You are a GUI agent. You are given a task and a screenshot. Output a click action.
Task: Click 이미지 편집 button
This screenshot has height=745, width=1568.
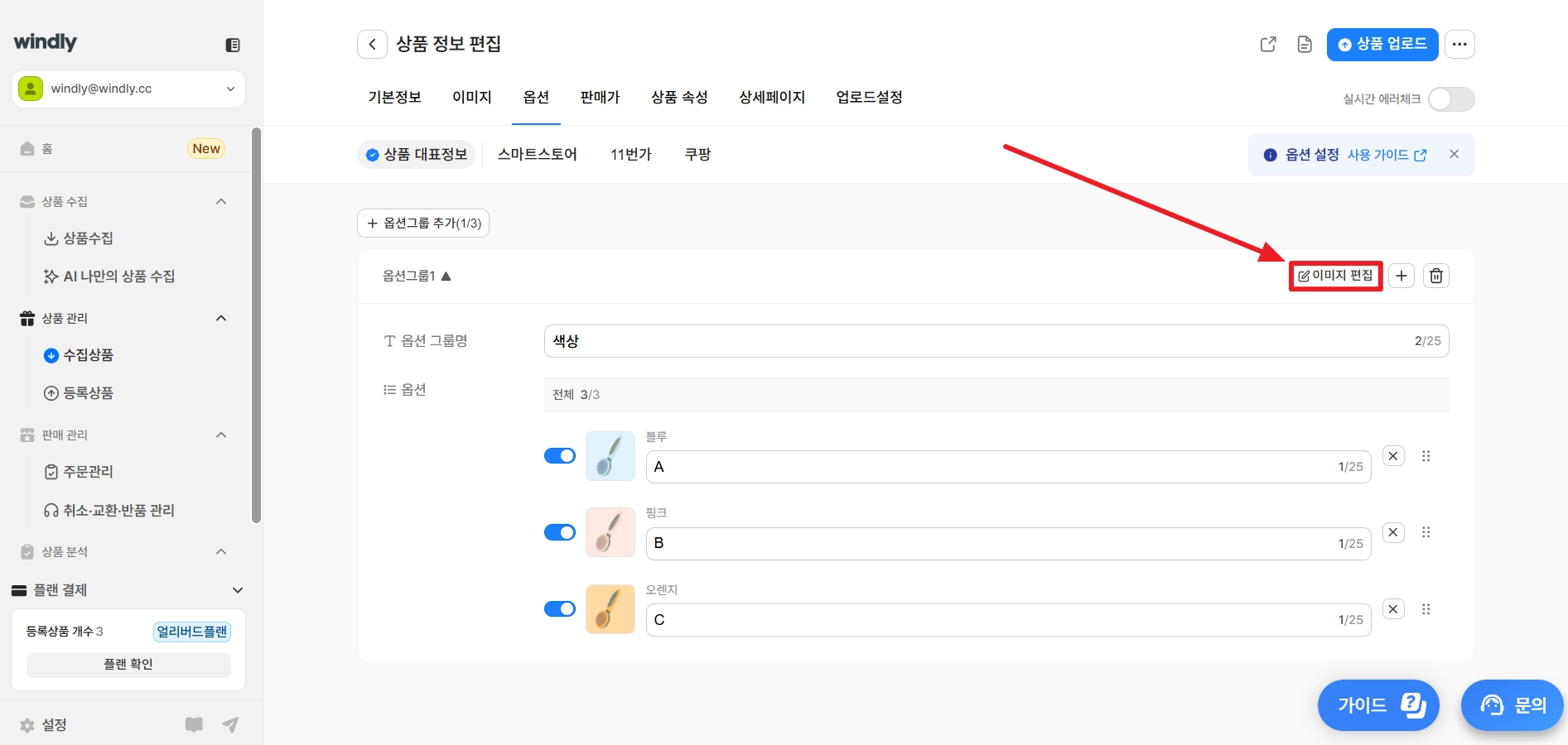coord(1335,276)
